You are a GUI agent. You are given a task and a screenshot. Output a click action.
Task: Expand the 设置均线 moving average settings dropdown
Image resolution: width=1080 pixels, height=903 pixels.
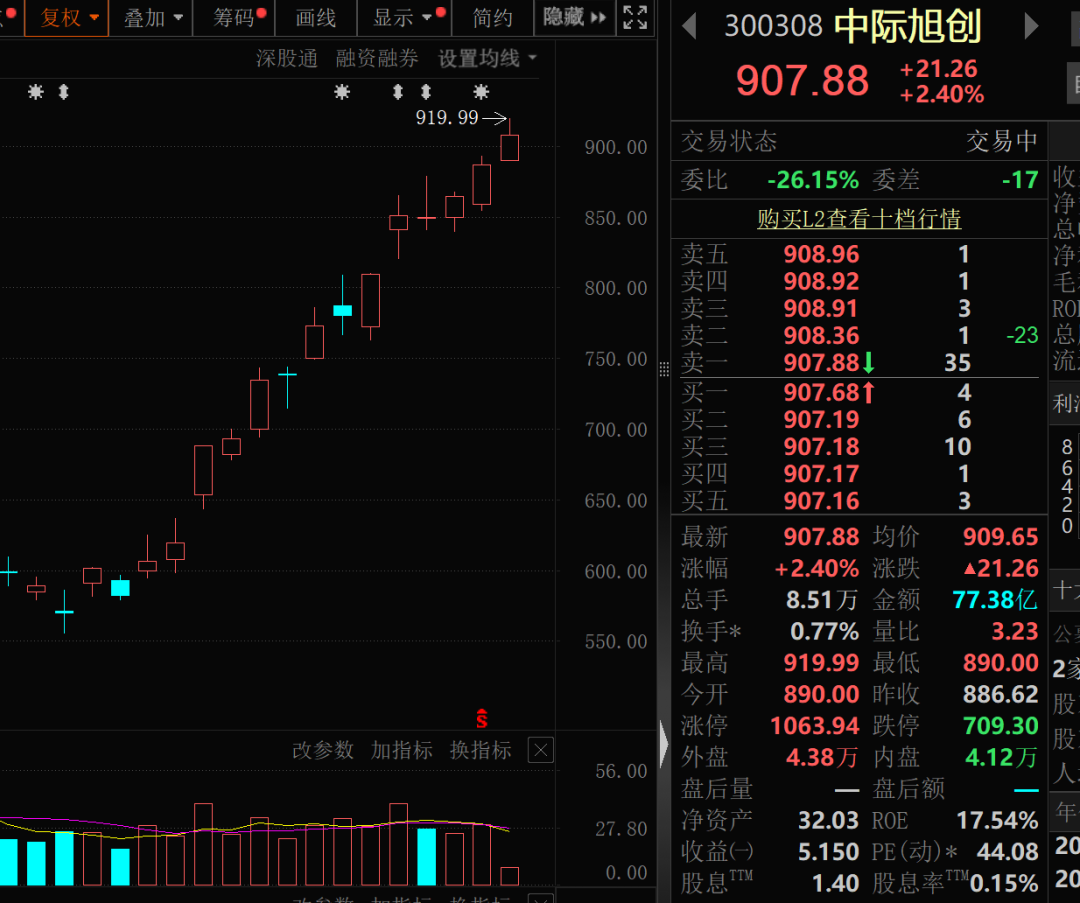tap(487, 59)
